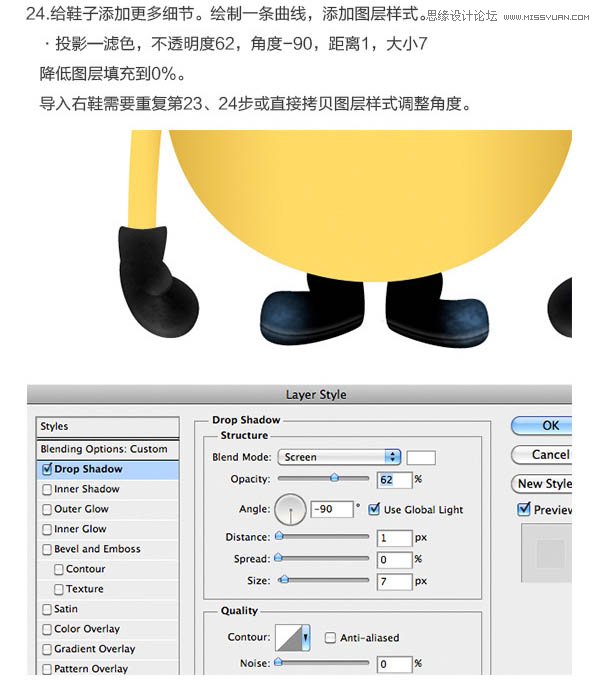
Task: Click the style preview thumbnail box
Action: pos(547,553)
